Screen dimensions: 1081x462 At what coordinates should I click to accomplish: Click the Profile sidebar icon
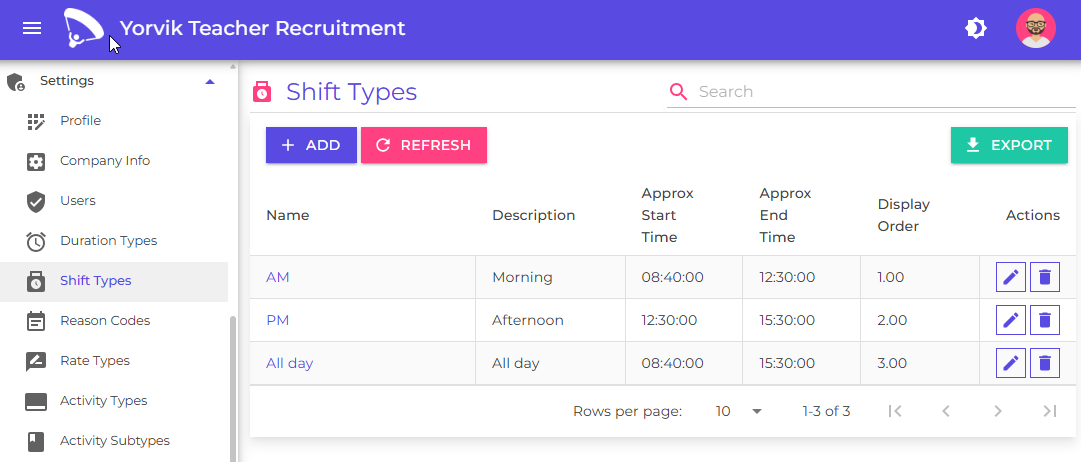click(35, 121)
